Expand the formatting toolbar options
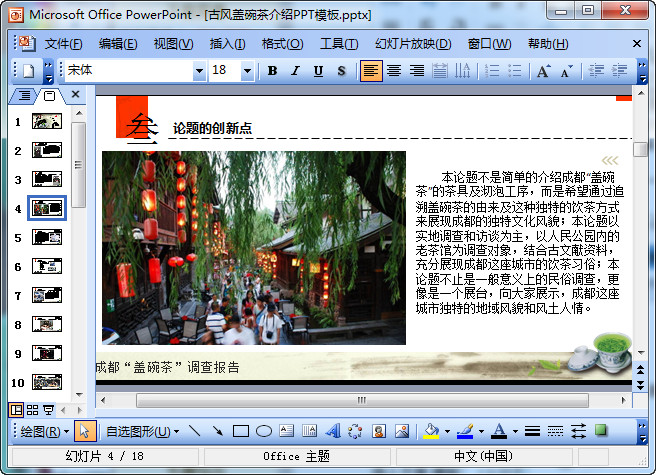 point(642,71)
